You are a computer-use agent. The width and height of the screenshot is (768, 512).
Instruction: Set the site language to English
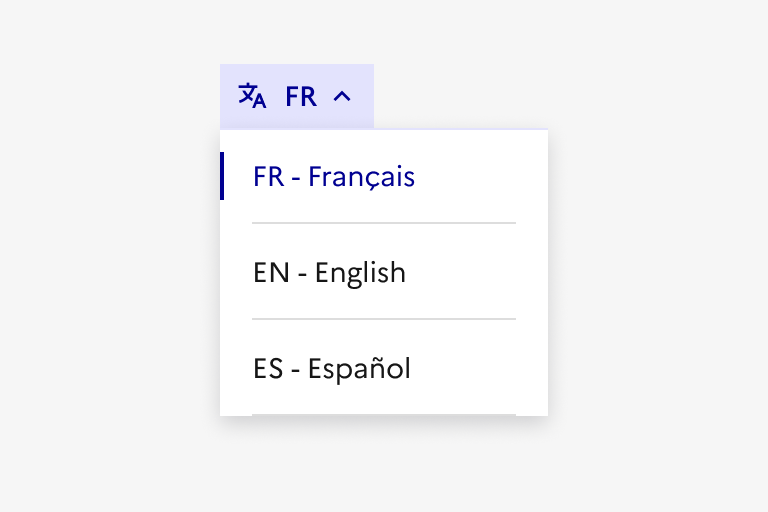point(330,273)
